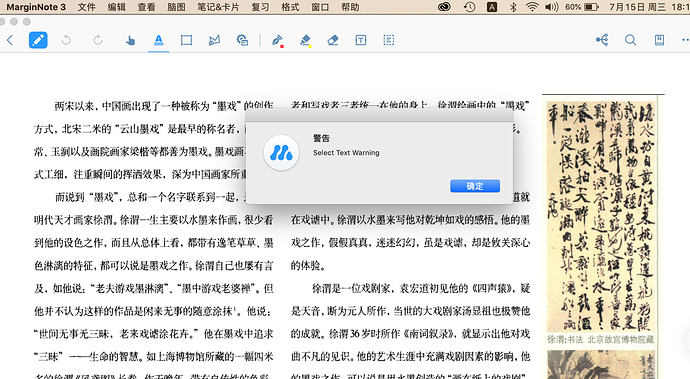
Task: Open the search magnifier icon
Action: [630, 40]
